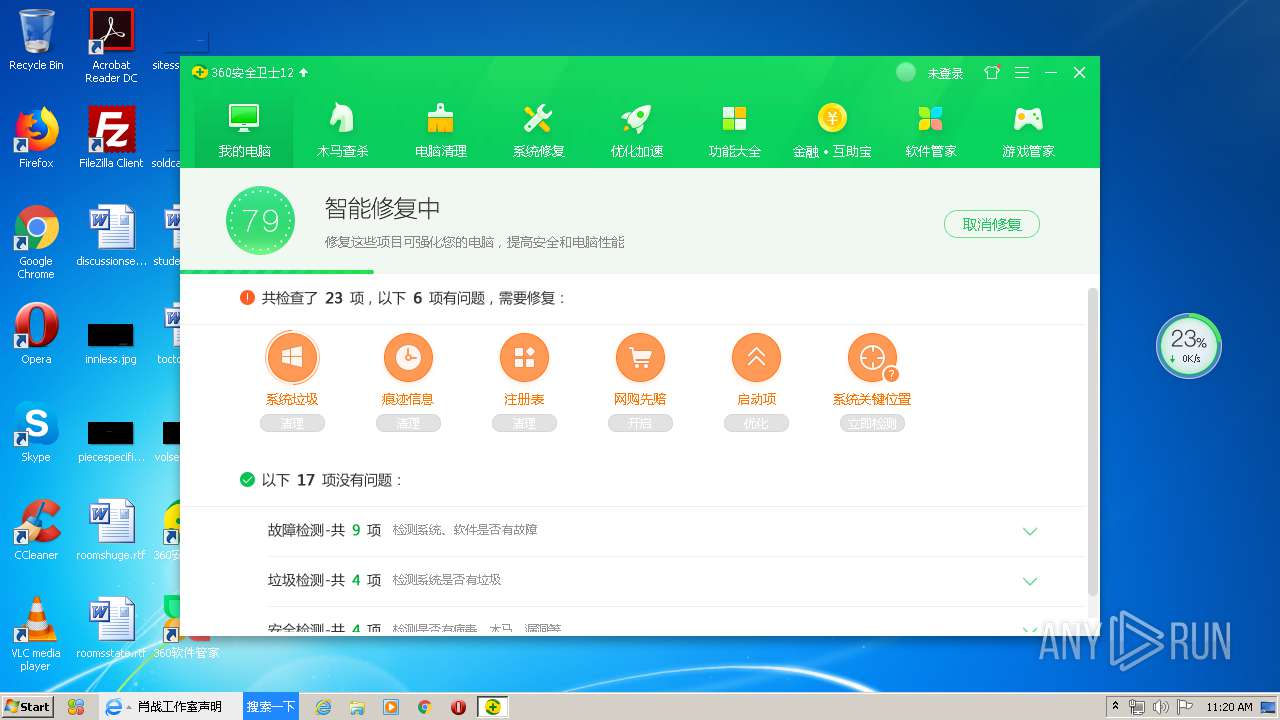Open Recycle Bin on the desktop
Viewport: 1280px width, 720px height.
tap(36, 40)
